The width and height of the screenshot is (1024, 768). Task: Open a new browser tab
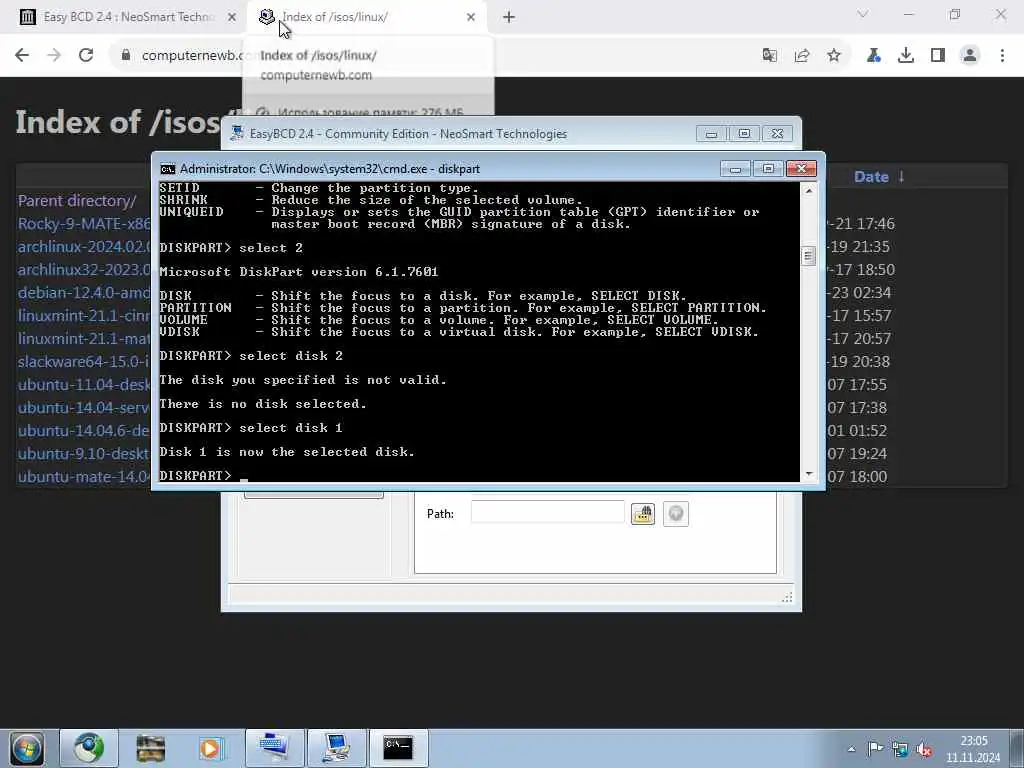click(x=509, y=18)
